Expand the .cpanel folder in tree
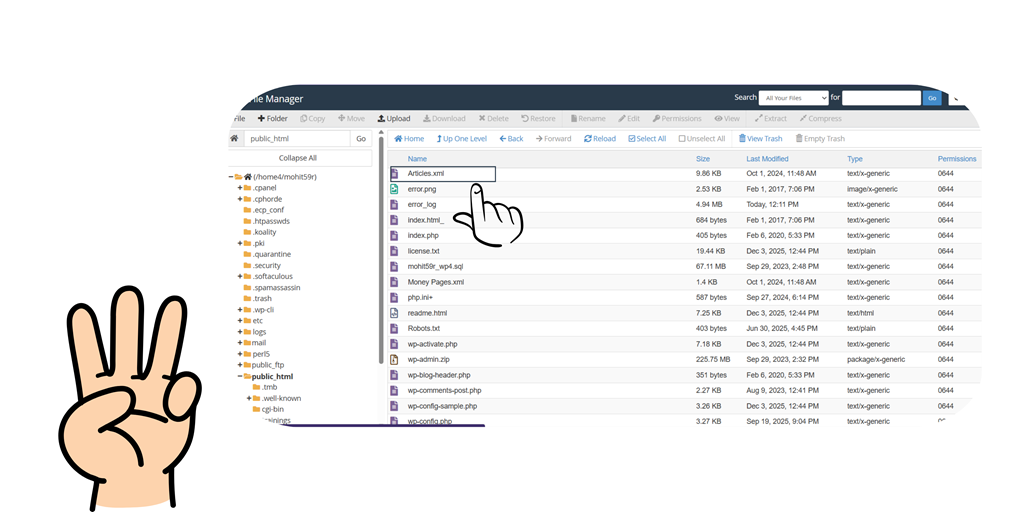1024x512 pixels. point(240,188)
